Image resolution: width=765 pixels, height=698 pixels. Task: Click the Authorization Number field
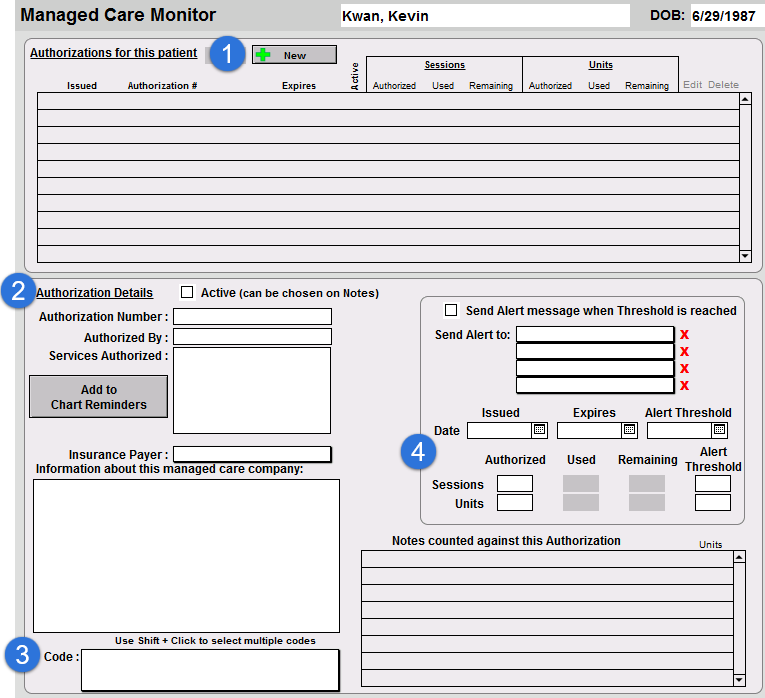point(252,317)
